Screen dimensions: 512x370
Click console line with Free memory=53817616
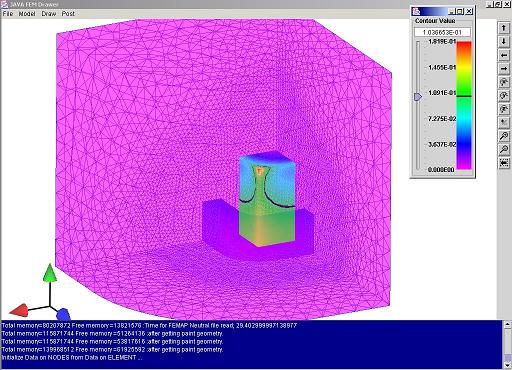point(112,341)
